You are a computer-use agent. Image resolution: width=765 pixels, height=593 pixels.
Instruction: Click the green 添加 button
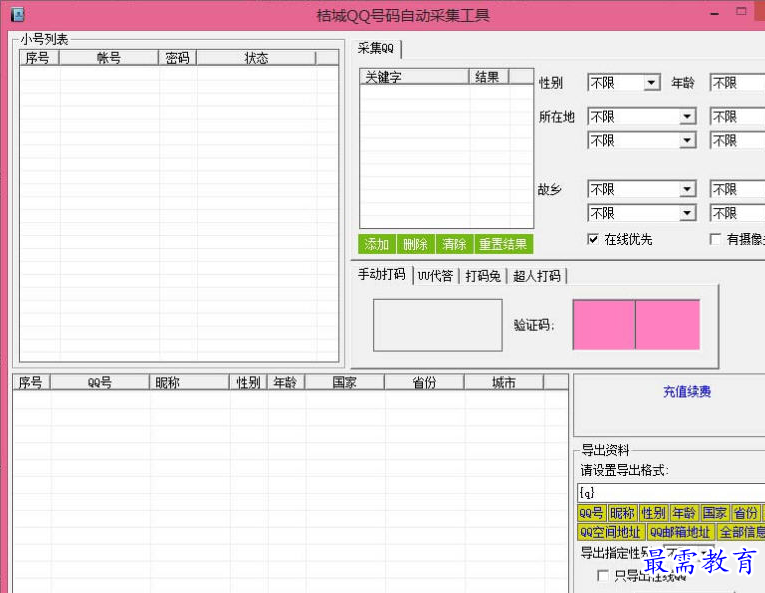click(377, 244)
